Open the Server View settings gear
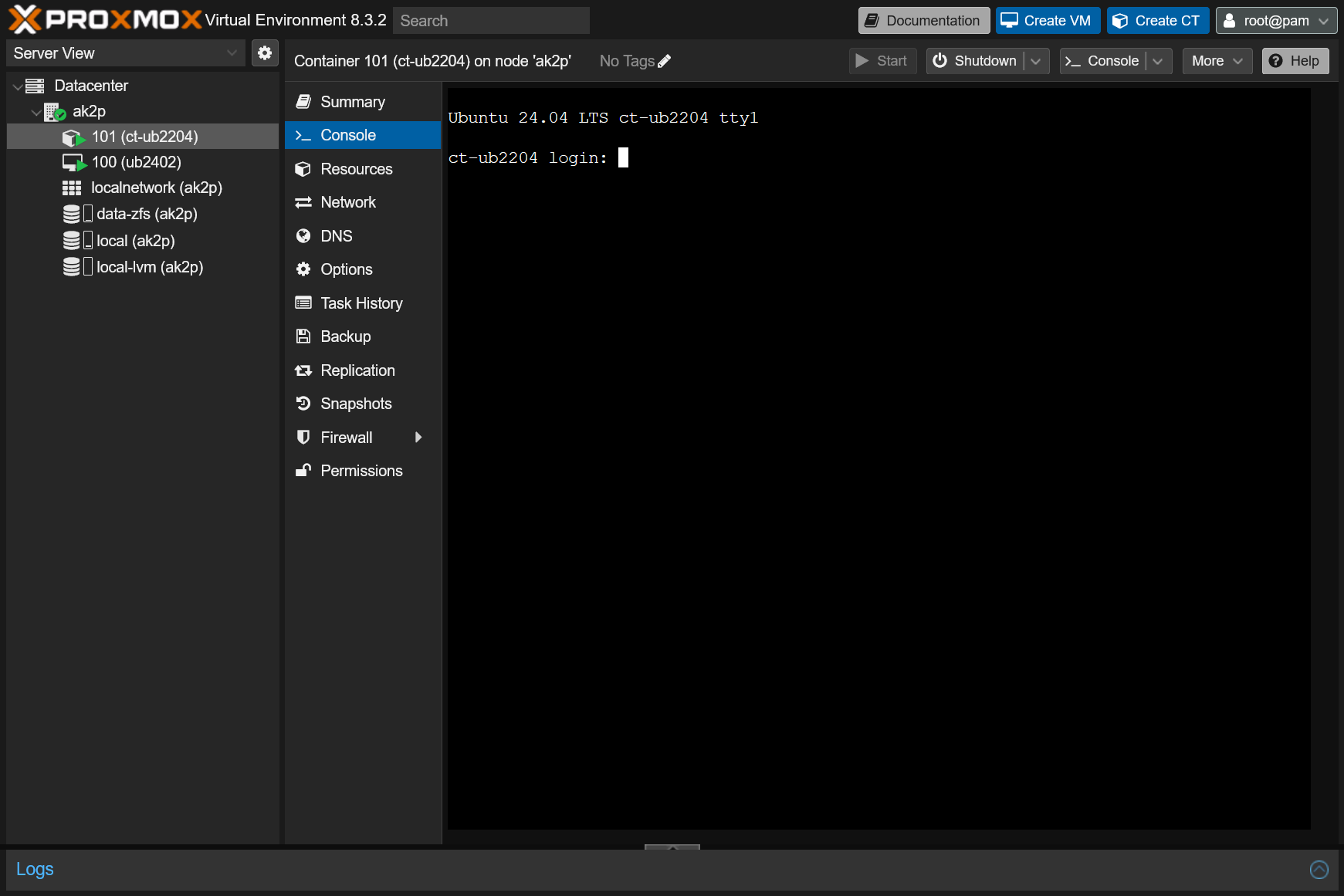The height and width of the screenshot is (896, 1344). [x=265, y=52]
